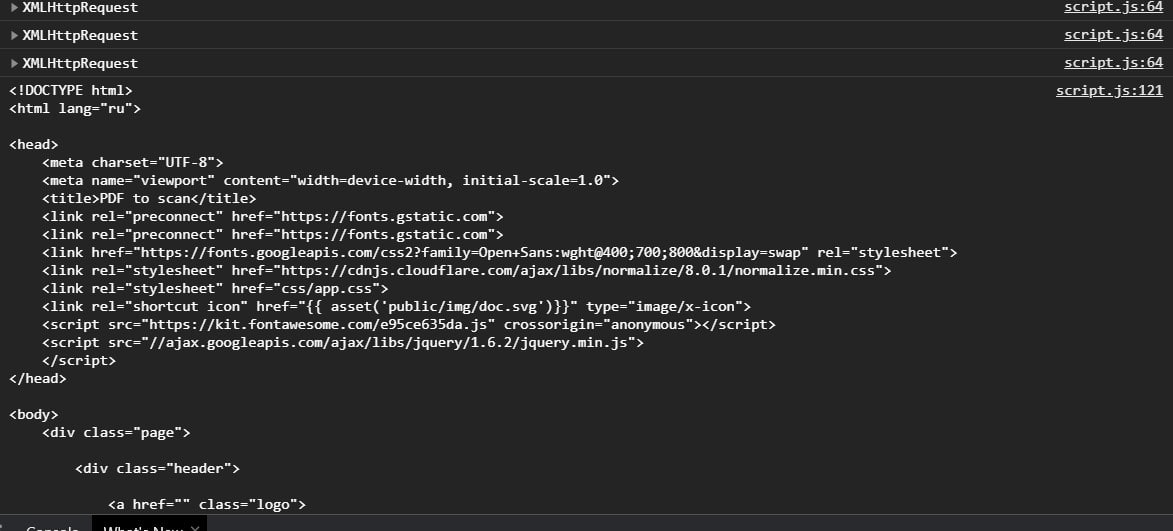1173x531 pixels.
Task: Click the '<a href="" class="logo">' line
Action: pos(206,504)
